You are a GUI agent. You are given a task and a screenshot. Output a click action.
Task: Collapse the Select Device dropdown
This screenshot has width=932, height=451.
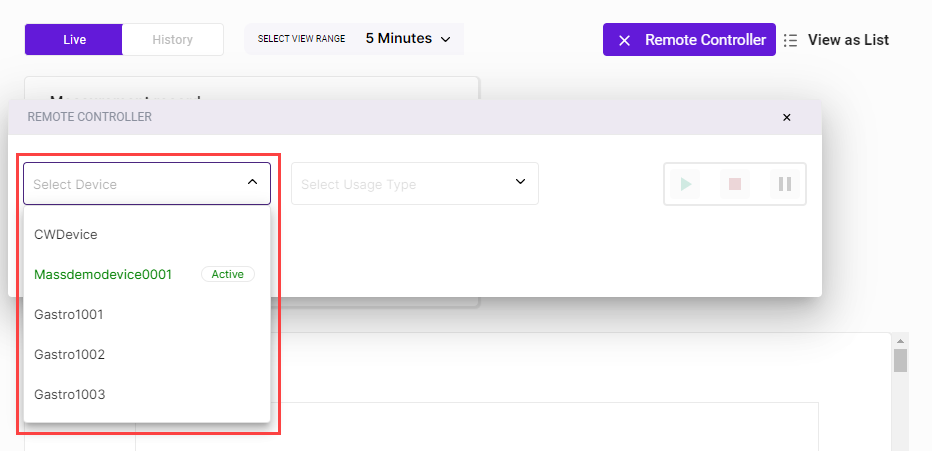[x=147, y=184]
